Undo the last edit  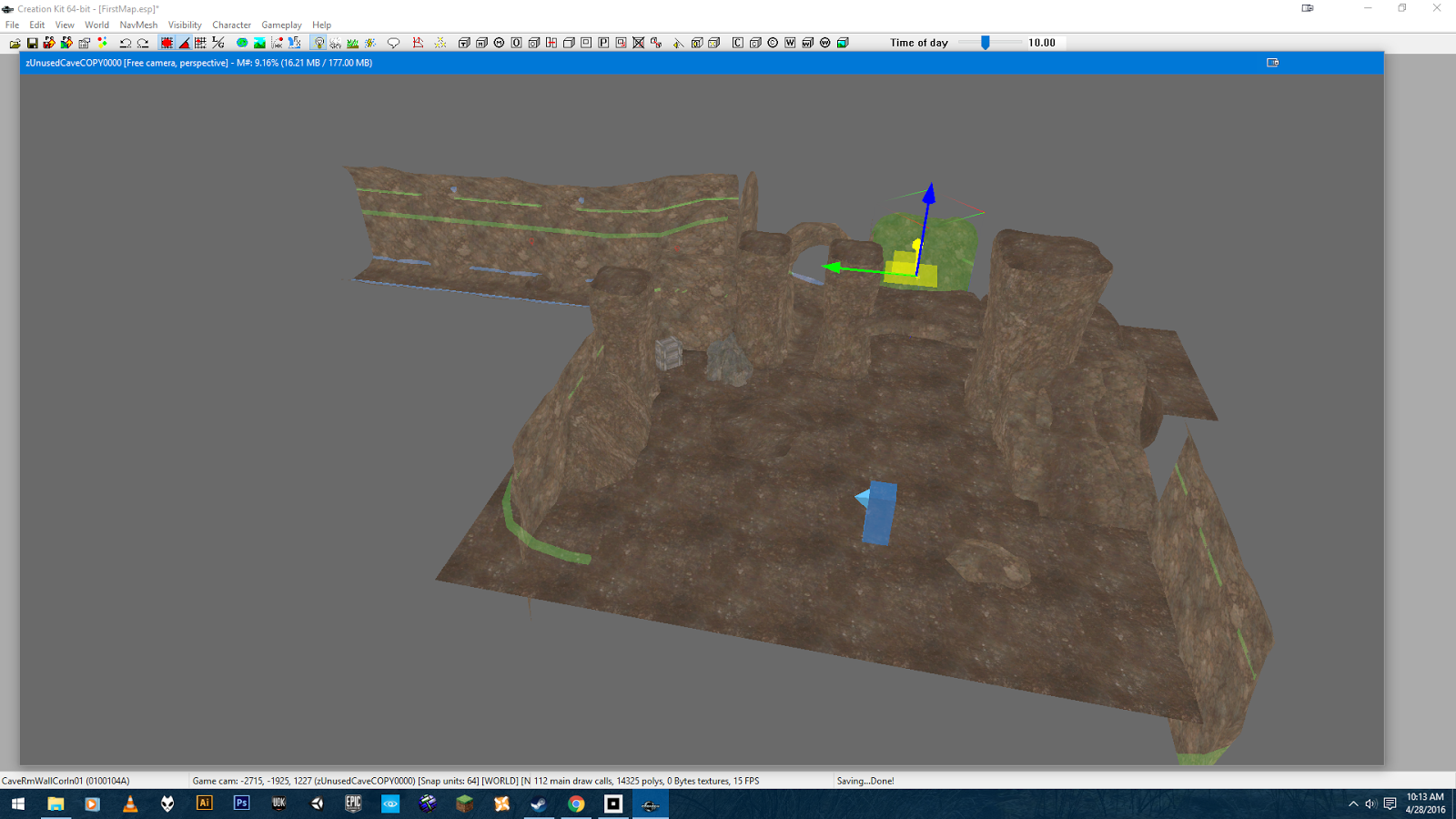(x=127, y=42)
